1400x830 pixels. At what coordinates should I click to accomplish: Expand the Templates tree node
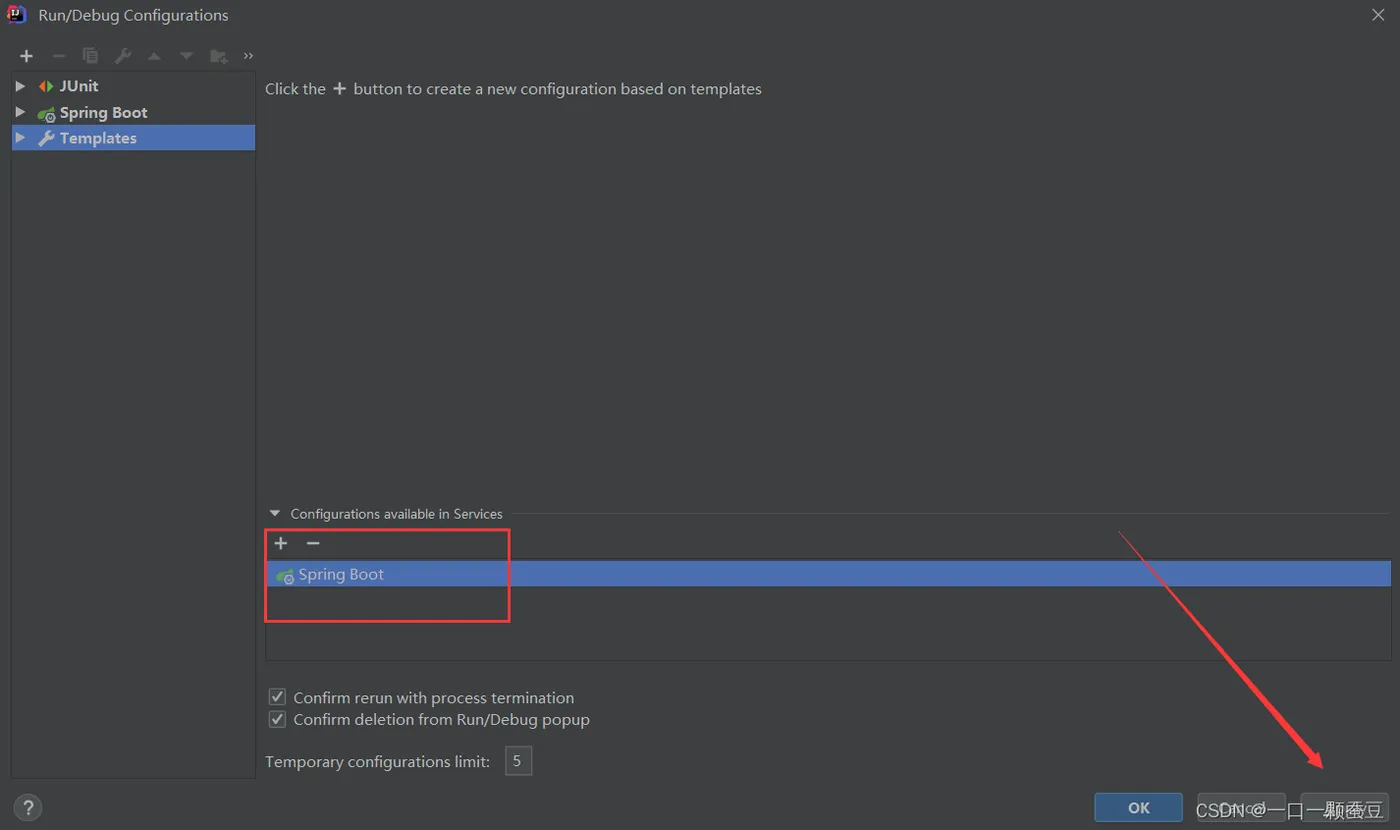pyautogui.click(x=20, y=138)
